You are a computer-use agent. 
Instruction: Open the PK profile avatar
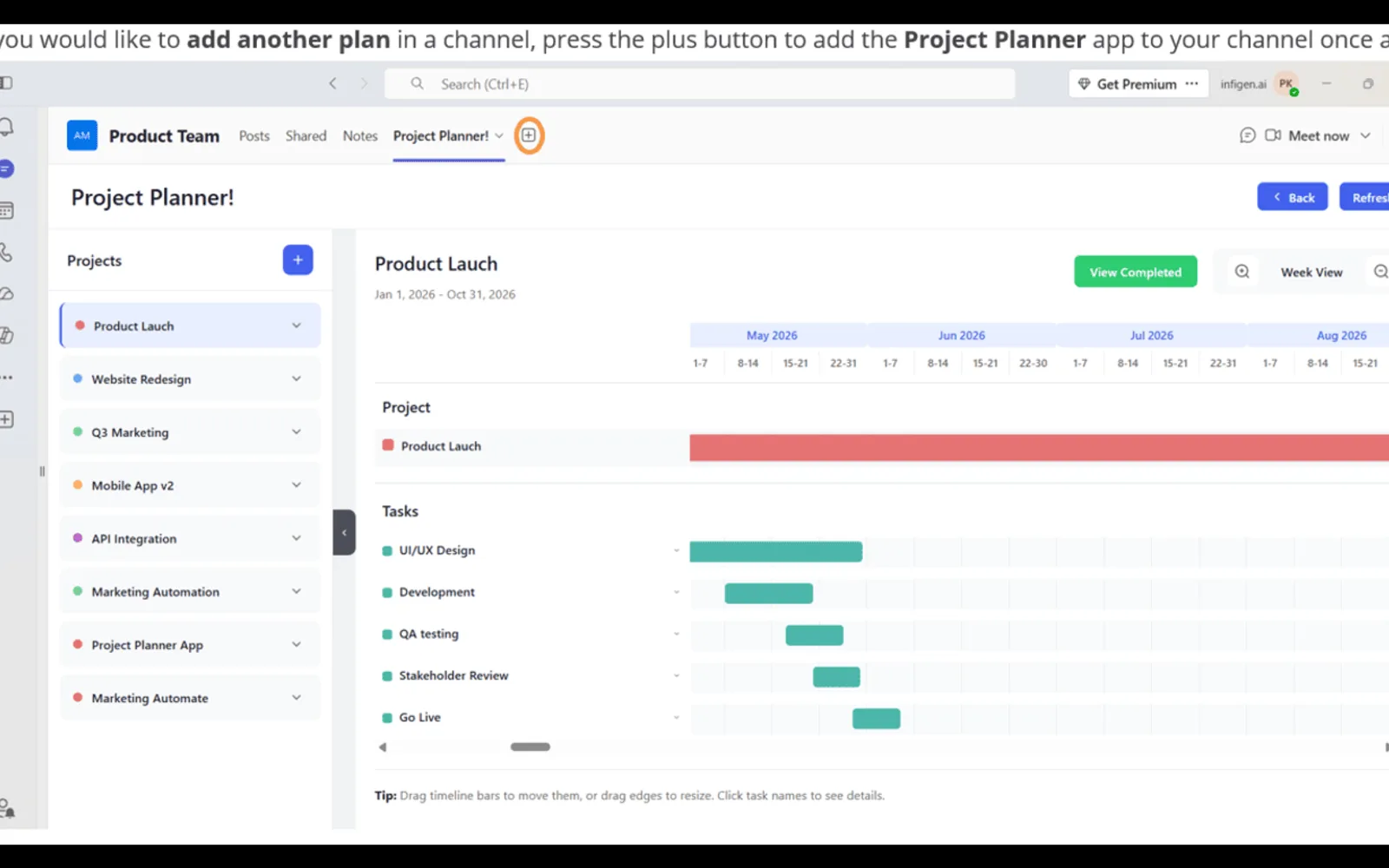[x=1287, y=84]
